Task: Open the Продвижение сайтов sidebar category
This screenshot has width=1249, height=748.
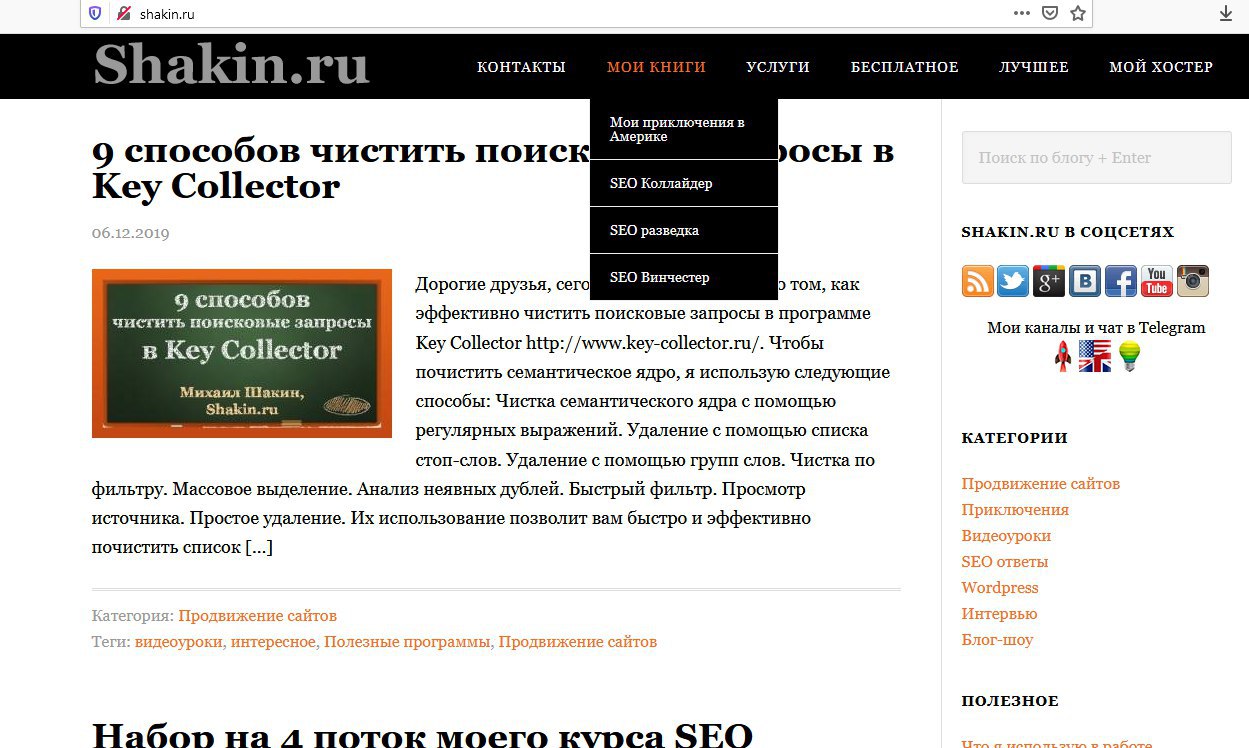Action: (x=1041, y=484)
